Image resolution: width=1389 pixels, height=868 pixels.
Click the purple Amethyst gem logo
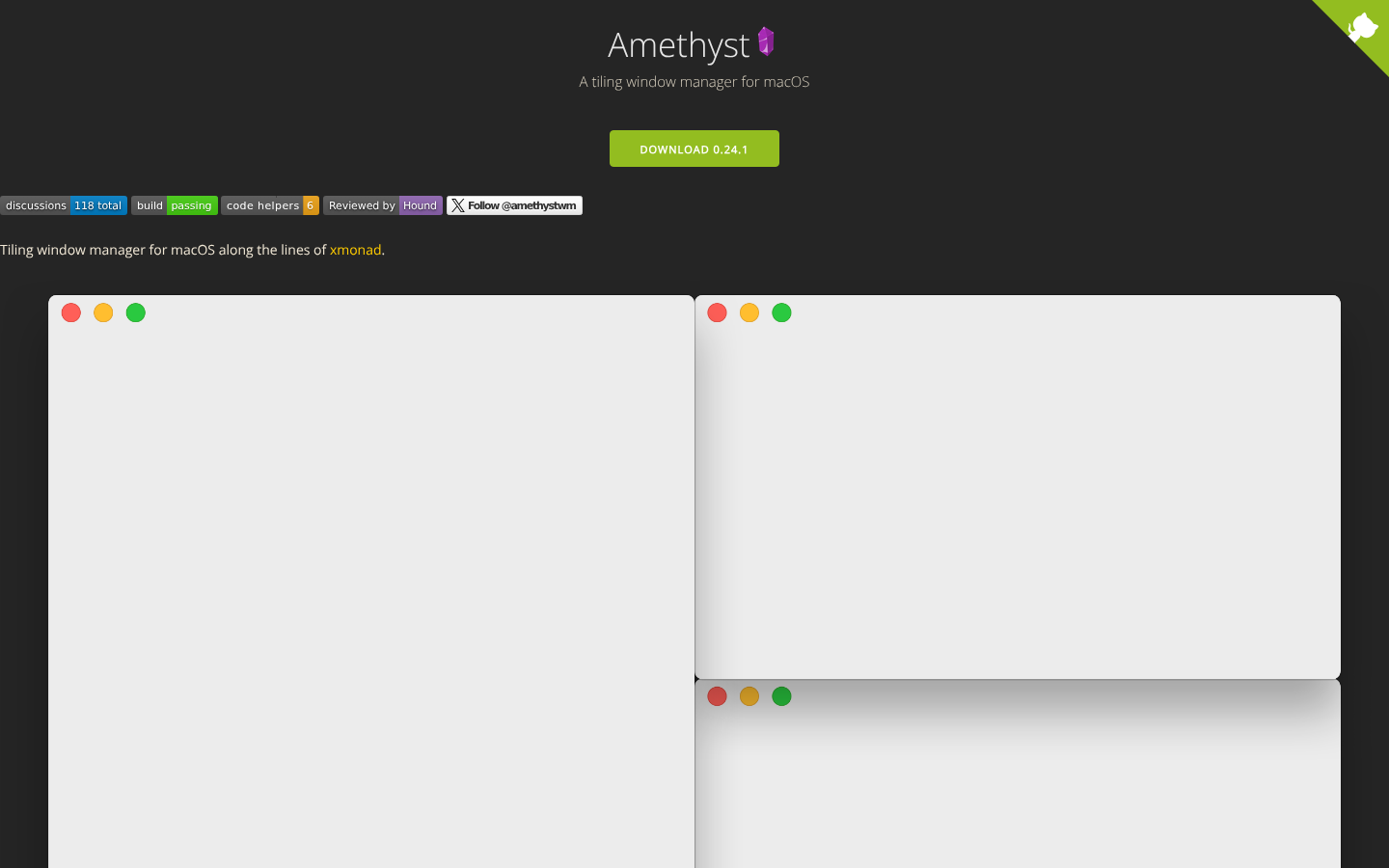[766, 41]
